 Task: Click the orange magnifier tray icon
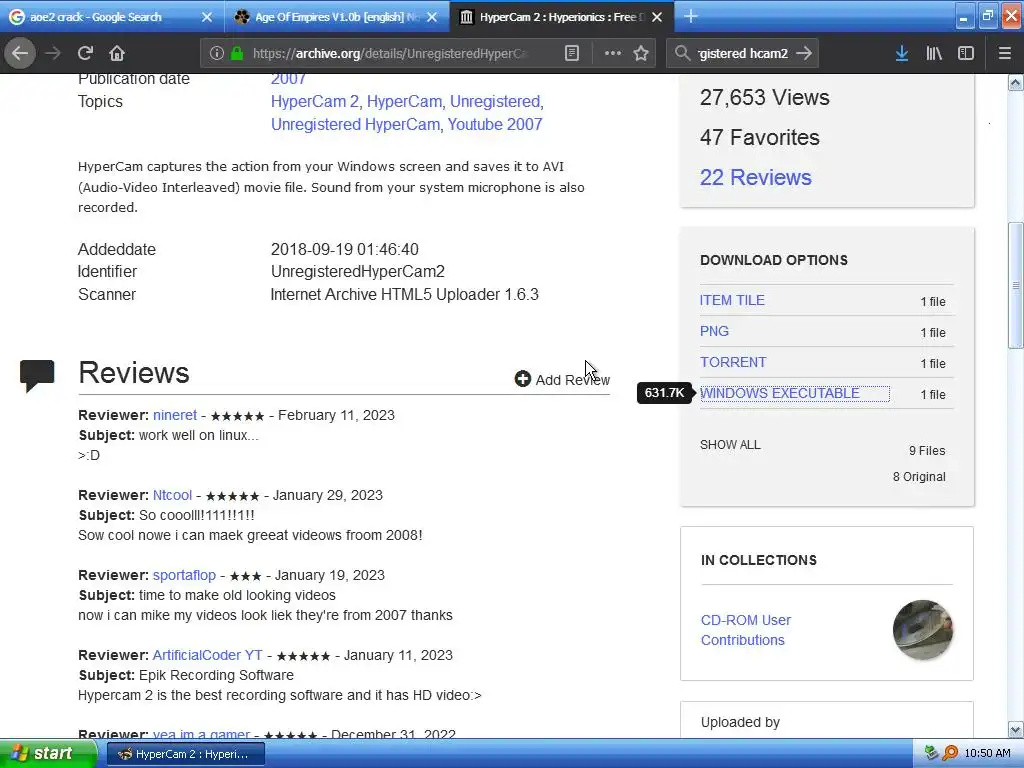point(950,754)
